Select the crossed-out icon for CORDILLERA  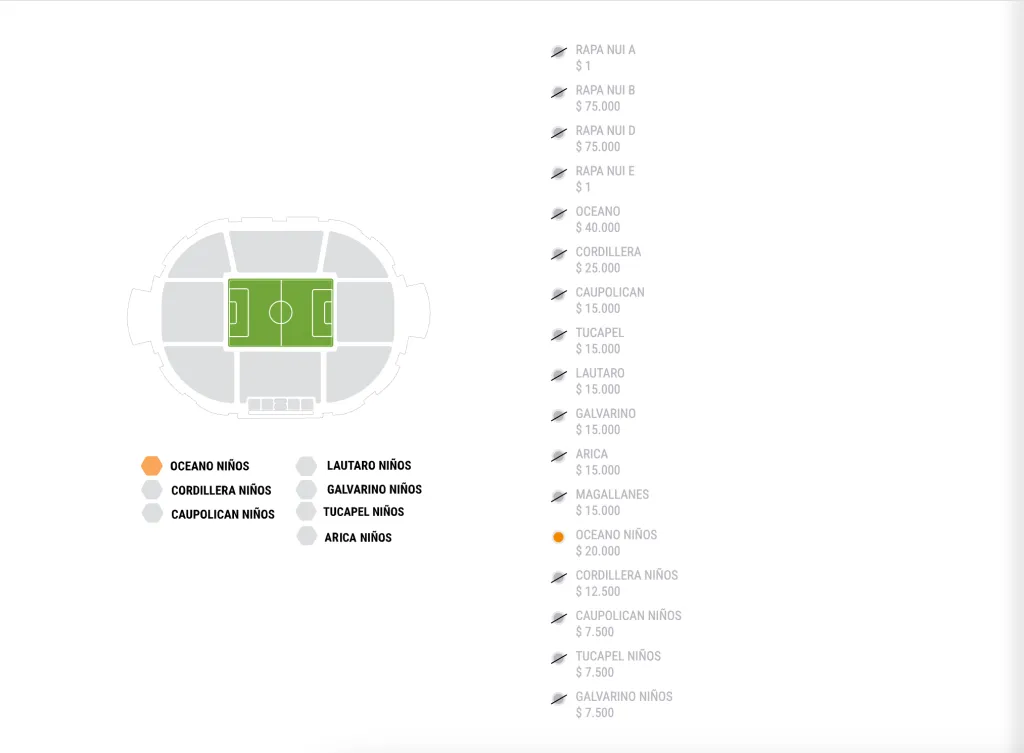click(x=558, y=253)
